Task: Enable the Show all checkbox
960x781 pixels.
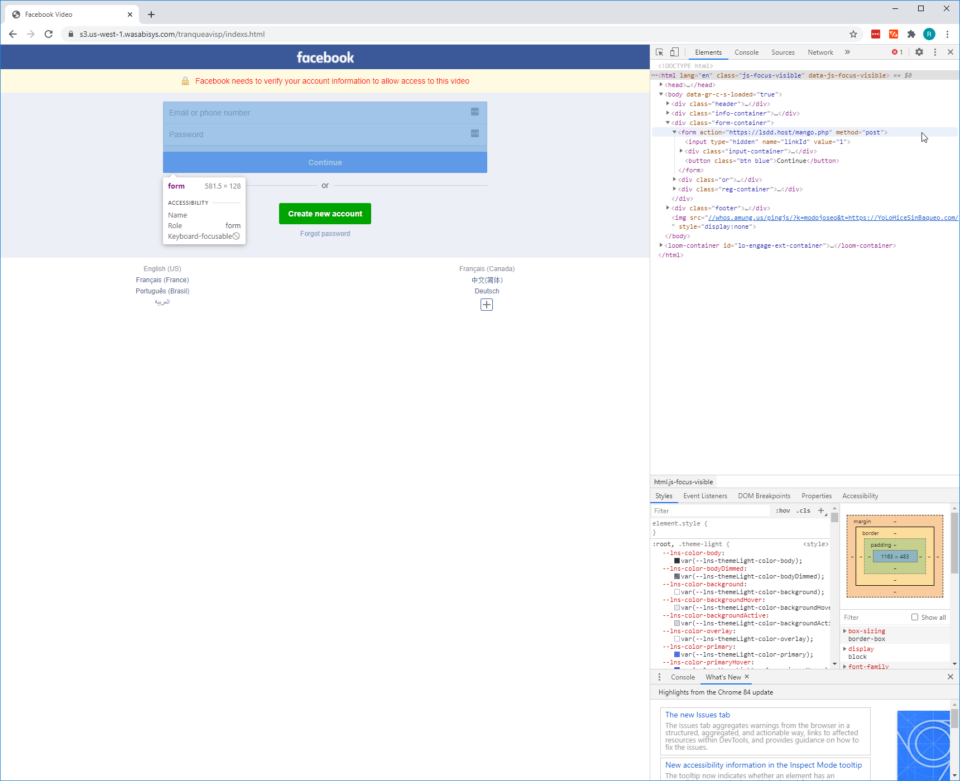Action: pos(915,617)
